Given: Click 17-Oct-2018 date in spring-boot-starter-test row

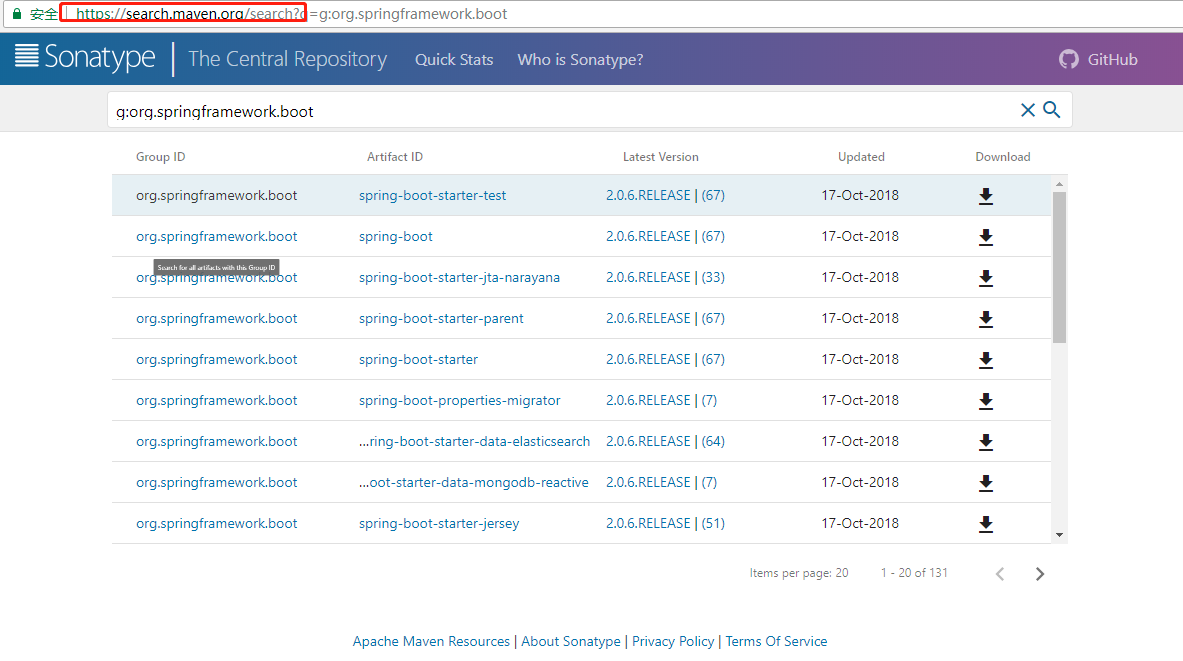Looking at the screenshot, I should pos(860,195).
